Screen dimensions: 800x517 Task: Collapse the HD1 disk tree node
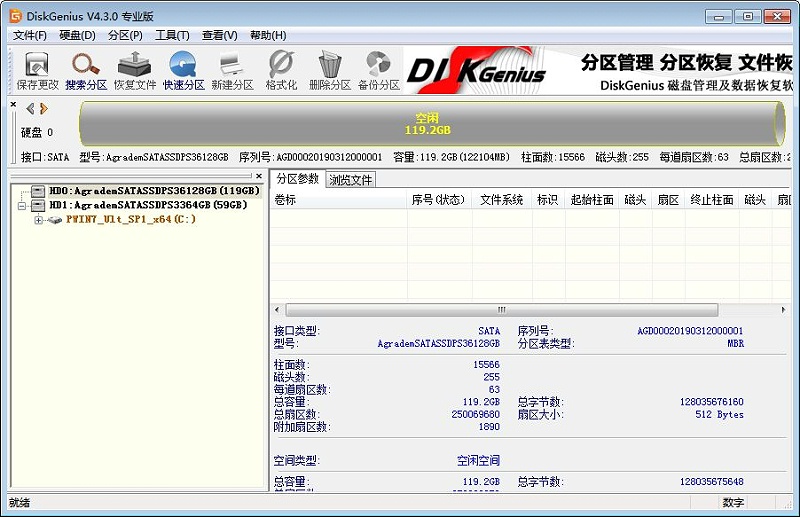(24, 205)
